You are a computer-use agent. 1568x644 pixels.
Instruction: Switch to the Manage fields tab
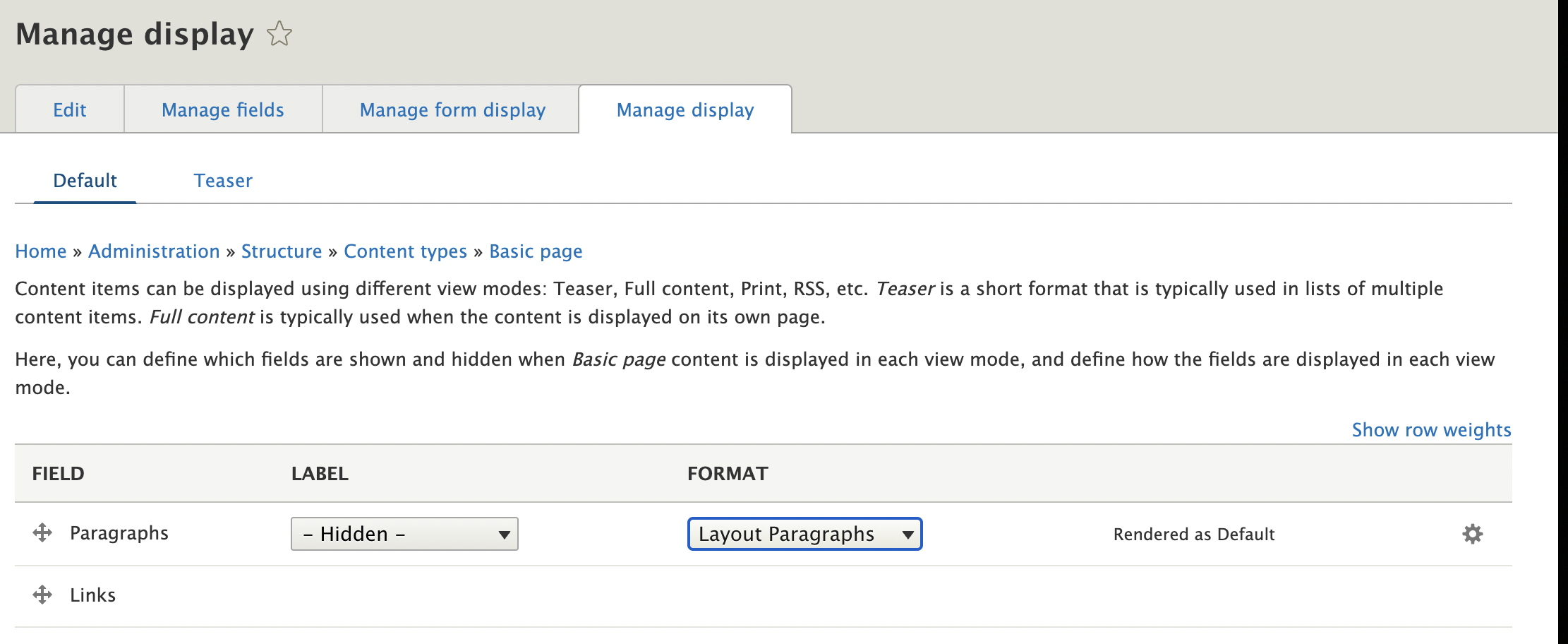pyautogui.click(x=222, y=109)
